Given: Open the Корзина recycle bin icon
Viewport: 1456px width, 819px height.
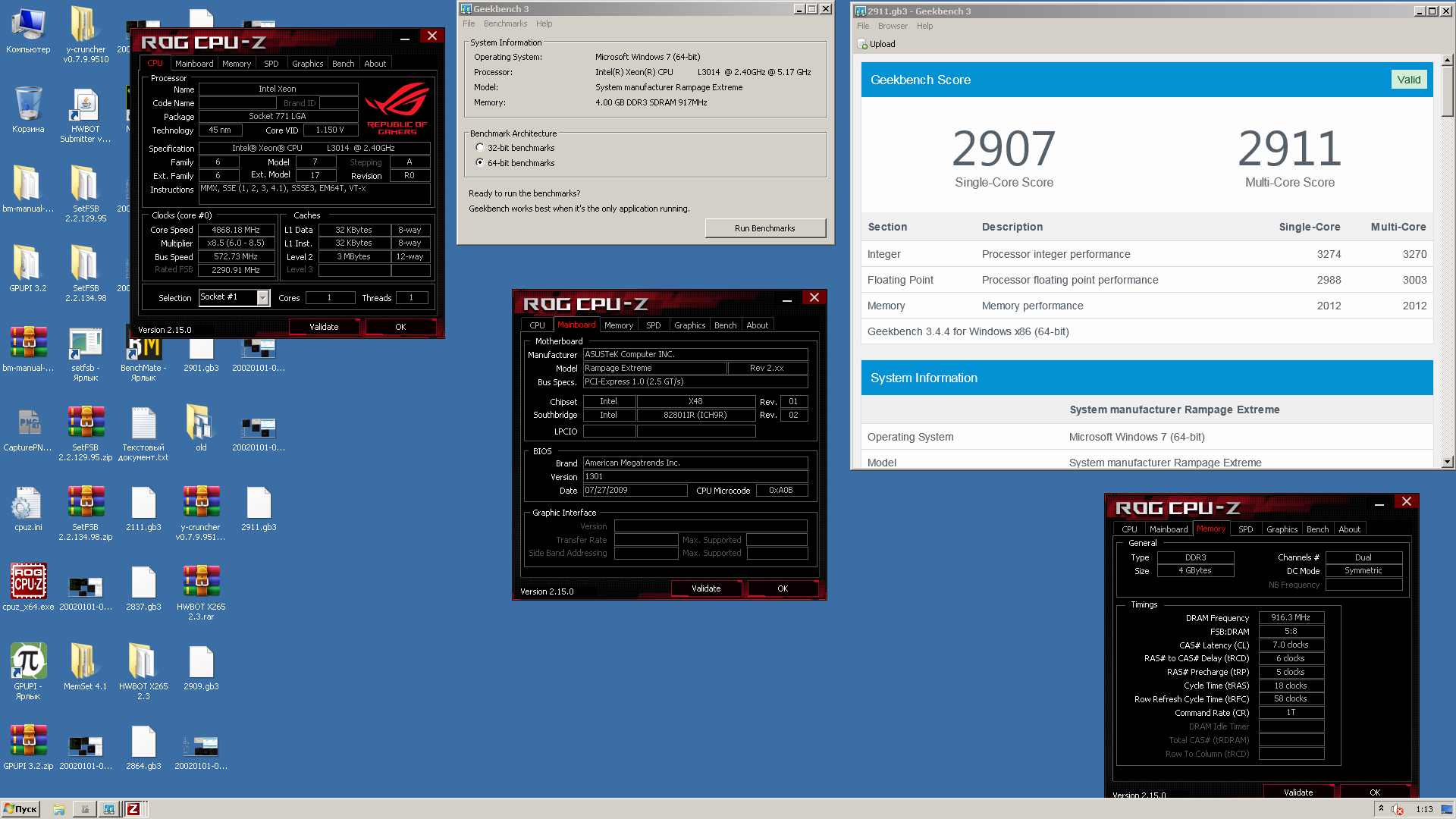Looking at the screenshot, I should pos(28,110).
